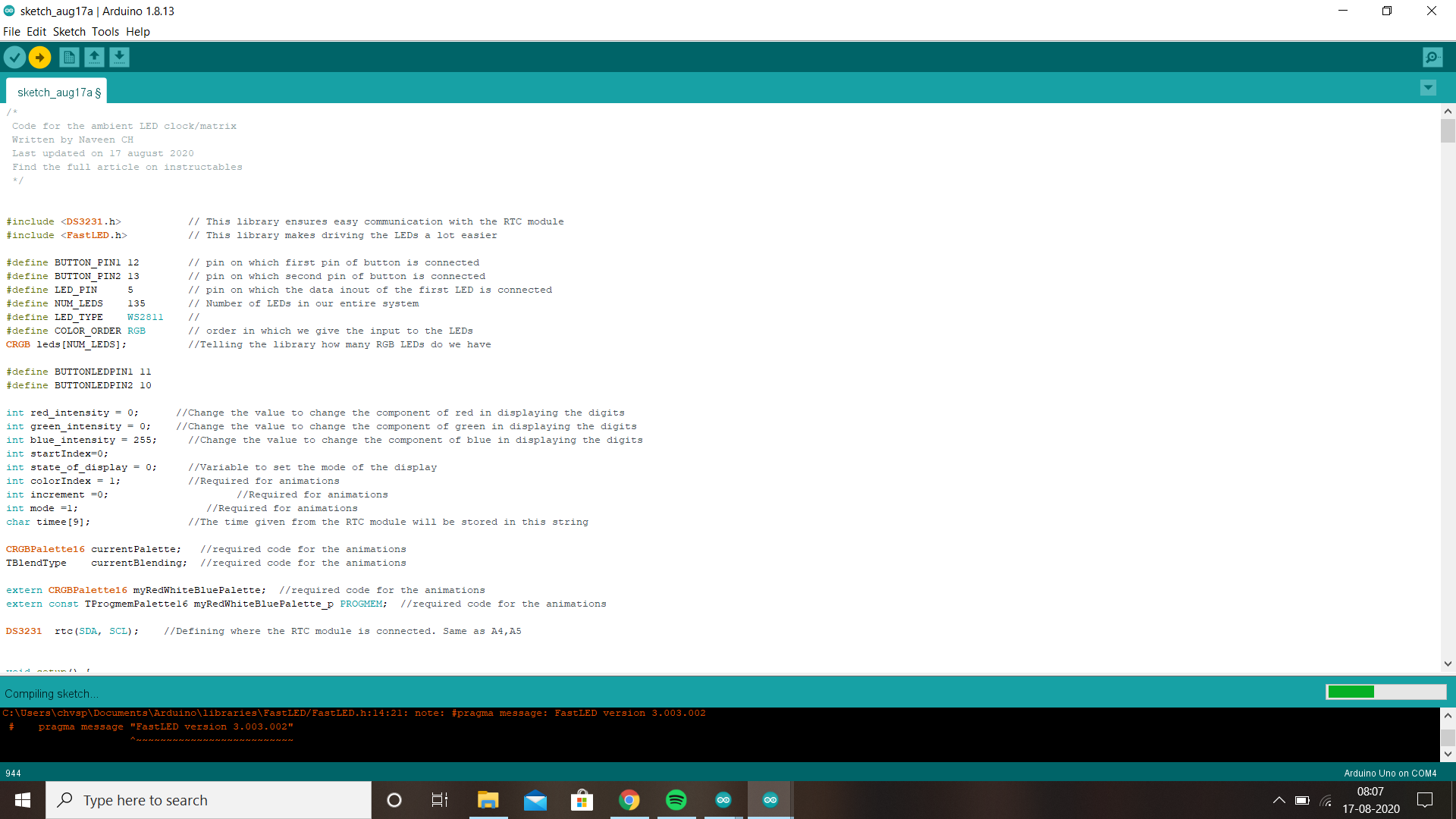Open Google Chrome from taskbar
The width and height of the screenshot is (1456, 819).
tap(629, 800)
